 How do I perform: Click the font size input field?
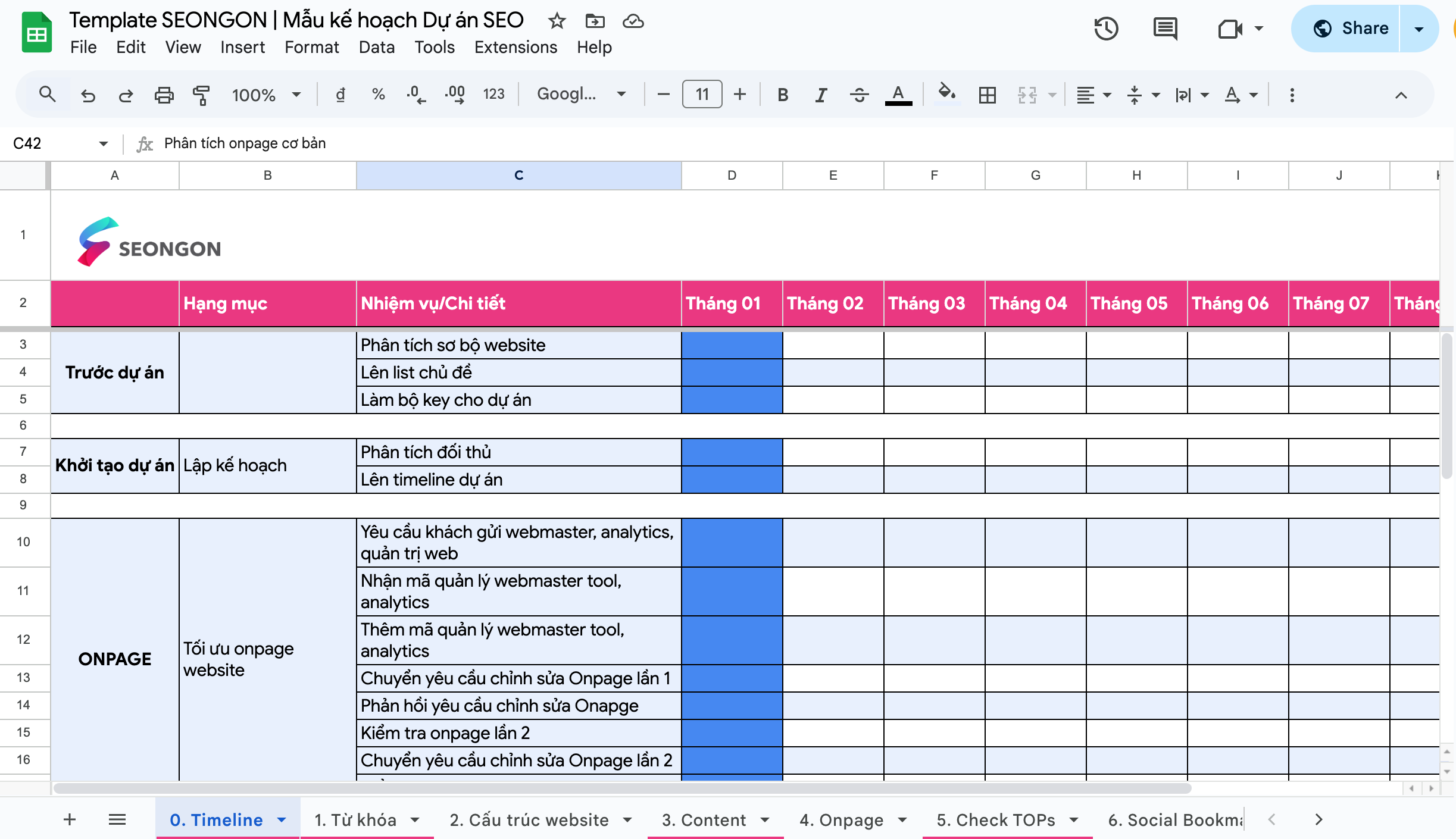click(x=702, y=94)
